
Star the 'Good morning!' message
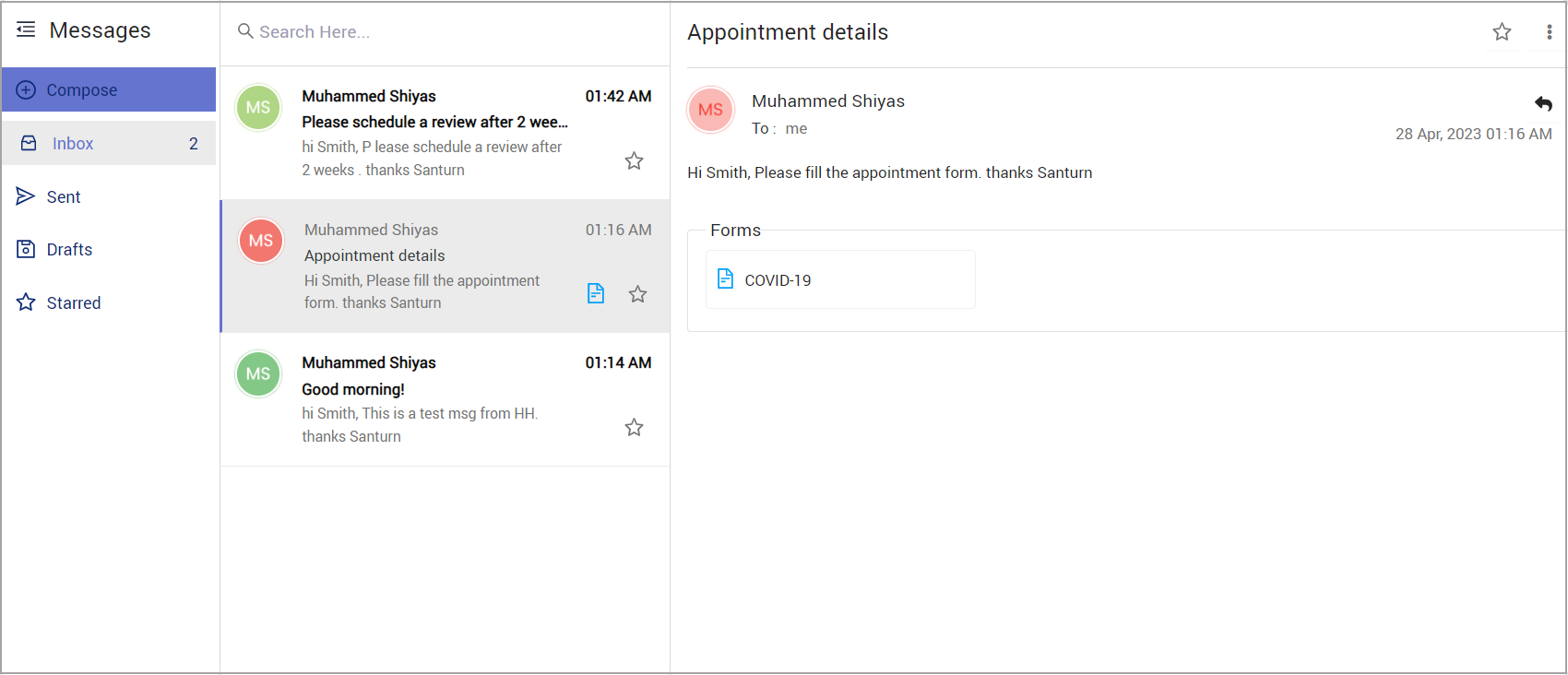[x=635, y=427]
